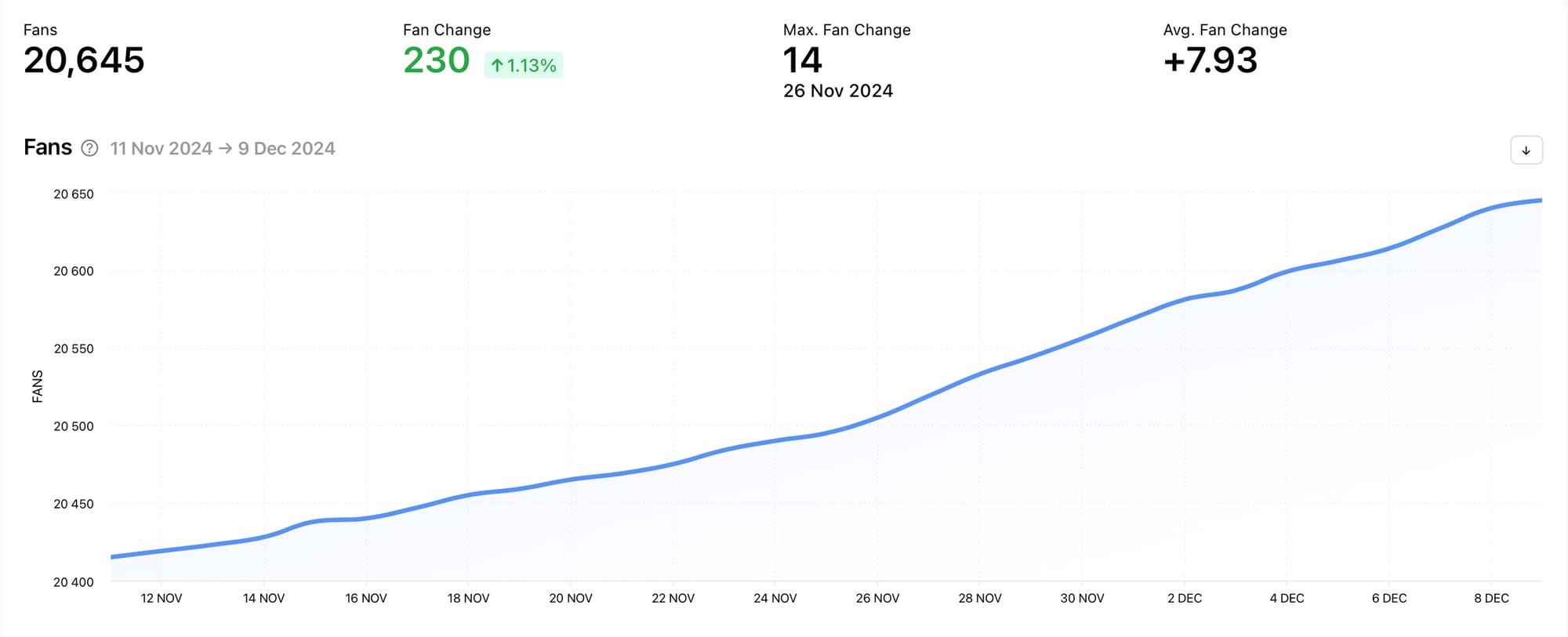Click the Avg. Fan Change label
Screen dimensions: 1568x637
(x=1225, y=30)
